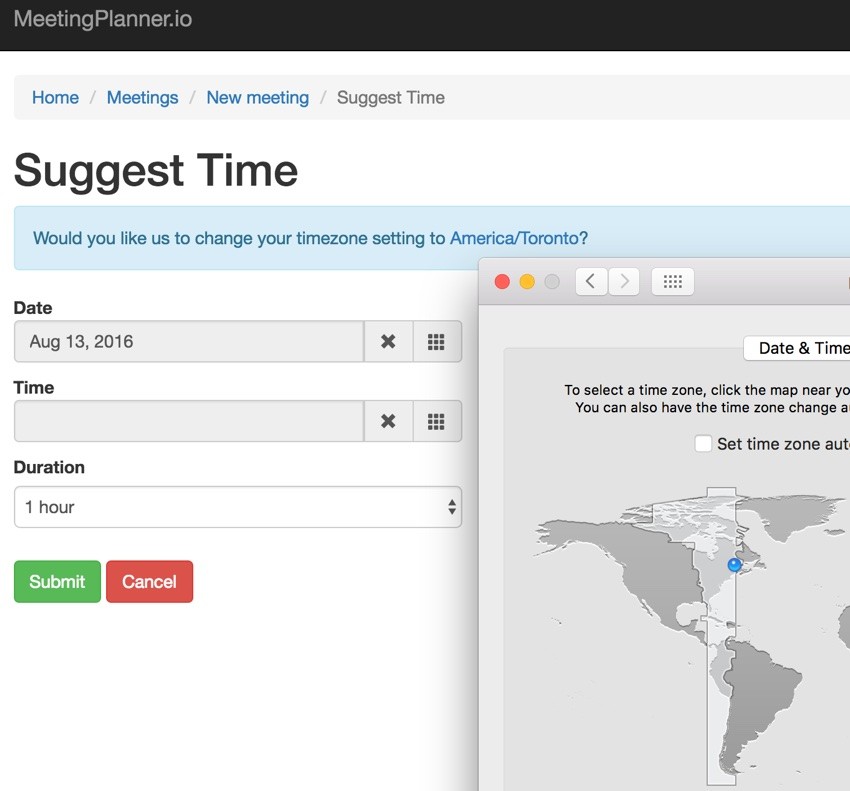850x791 pixels.
Task: Go back in System Preferences window
Action: click(x=591, y=281)
